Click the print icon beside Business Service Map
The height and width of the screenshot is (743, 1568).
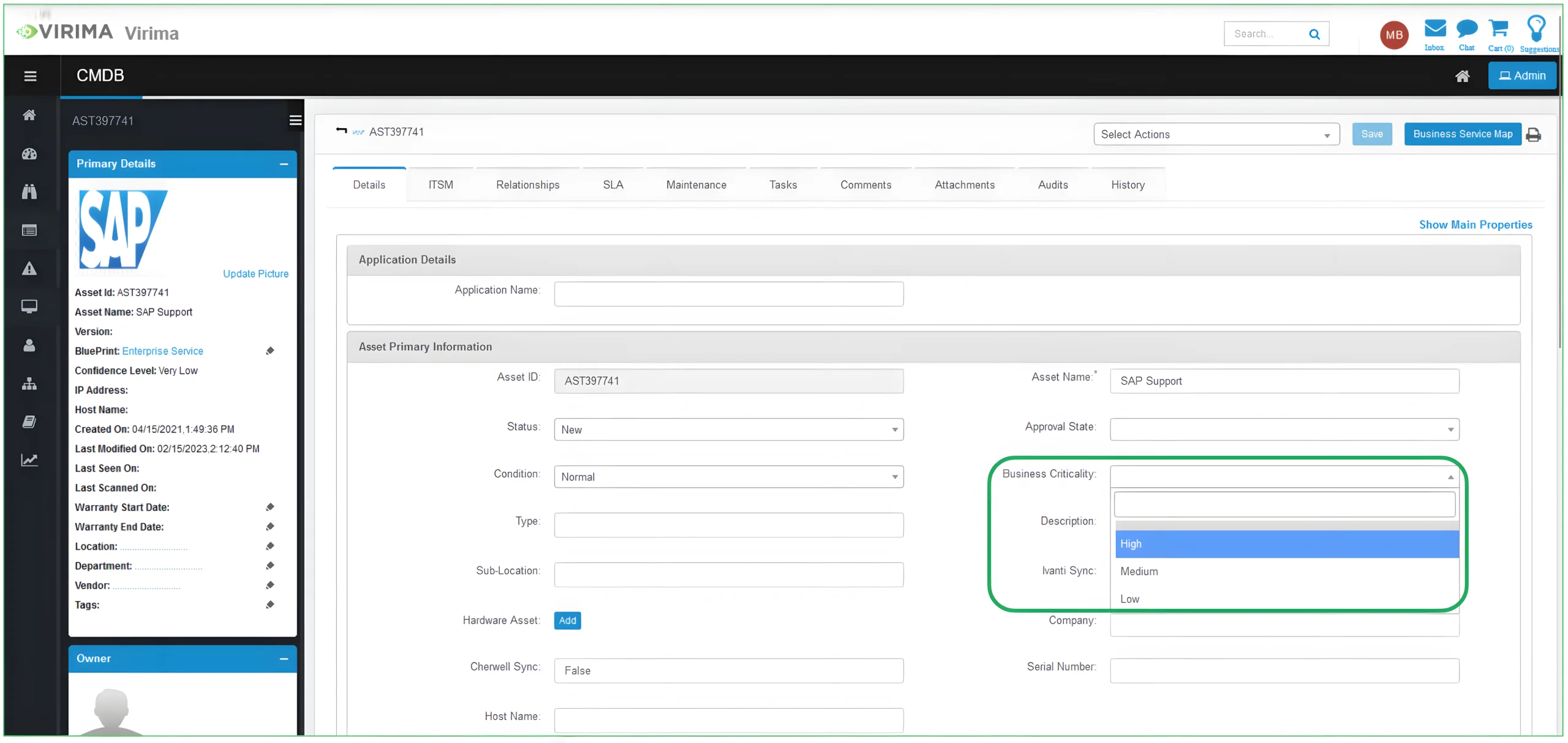click(x=1534, y=134)
